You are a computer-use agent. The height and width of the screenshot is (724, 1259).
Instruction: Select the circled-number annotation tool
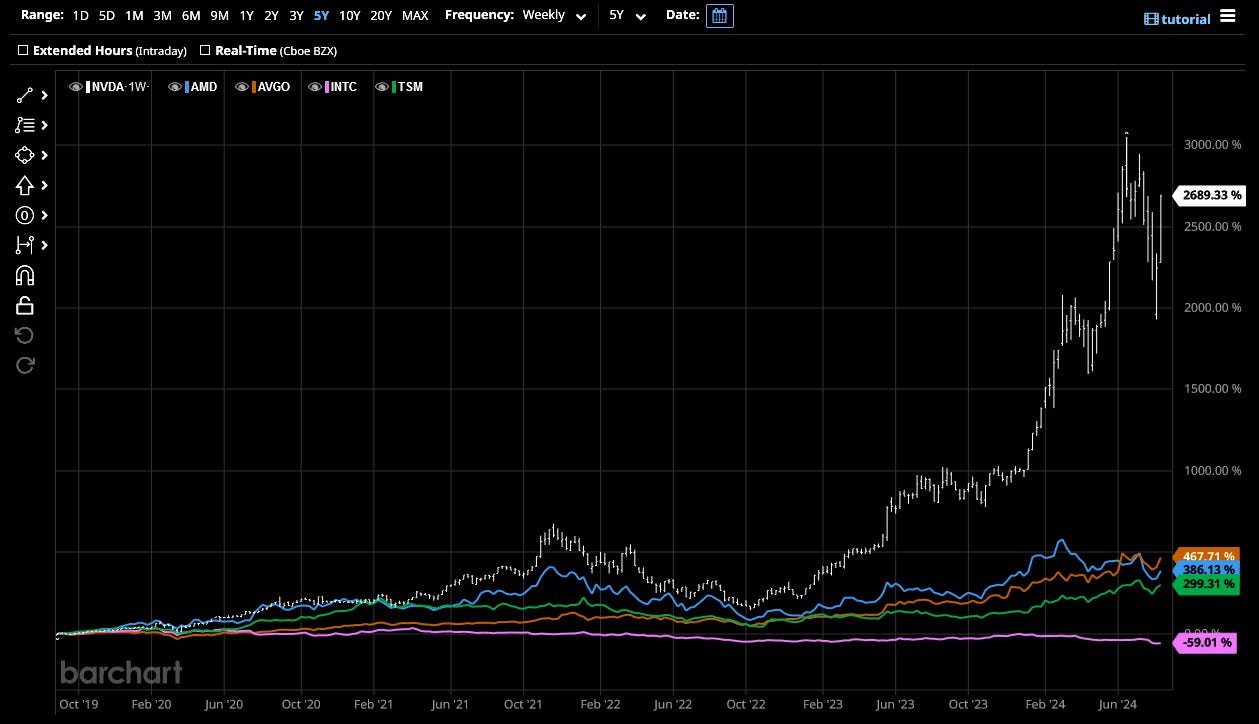[x=25, y=215]
